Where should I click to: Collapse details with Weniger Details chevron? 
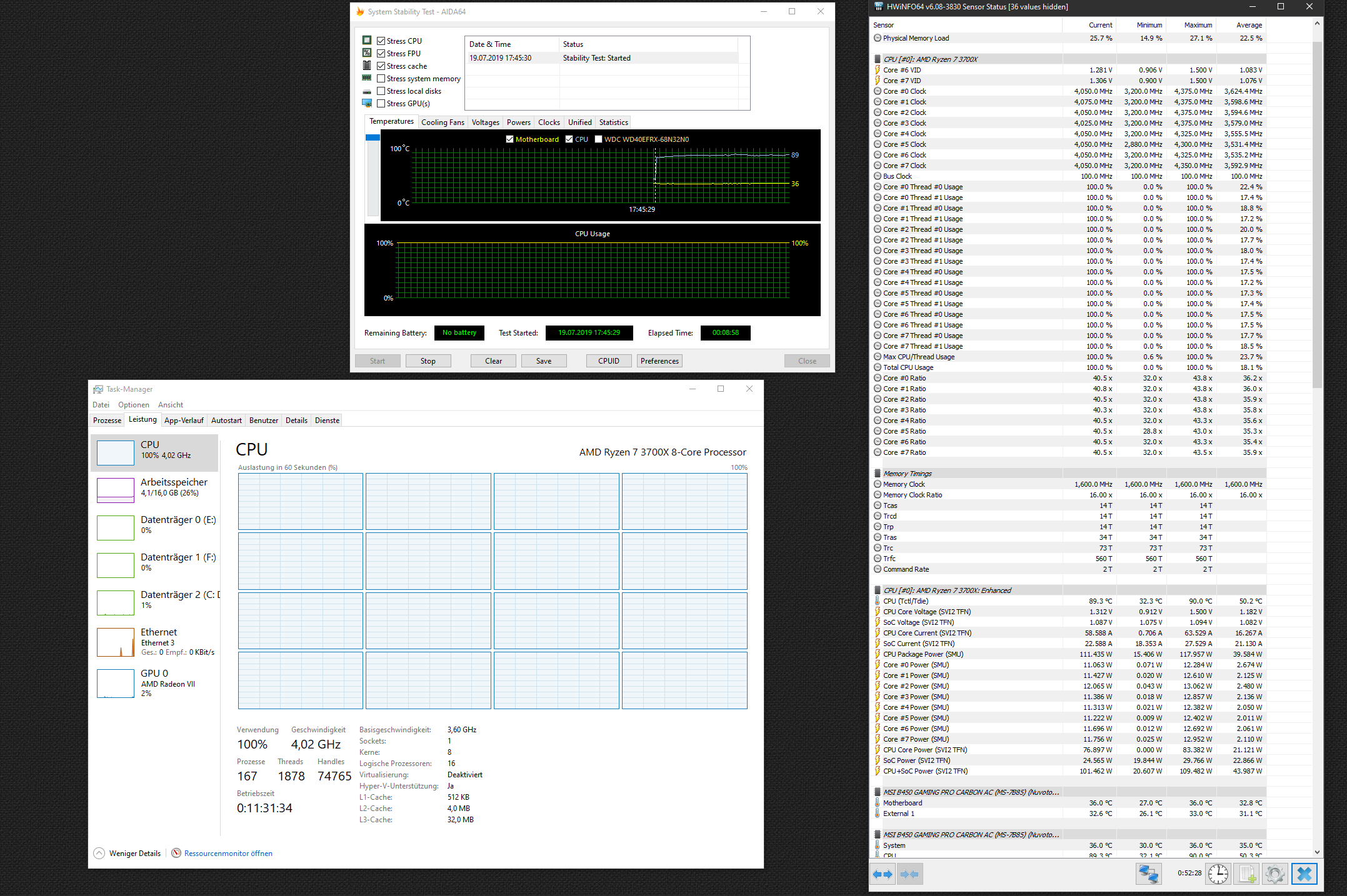(x=99, y=854)
